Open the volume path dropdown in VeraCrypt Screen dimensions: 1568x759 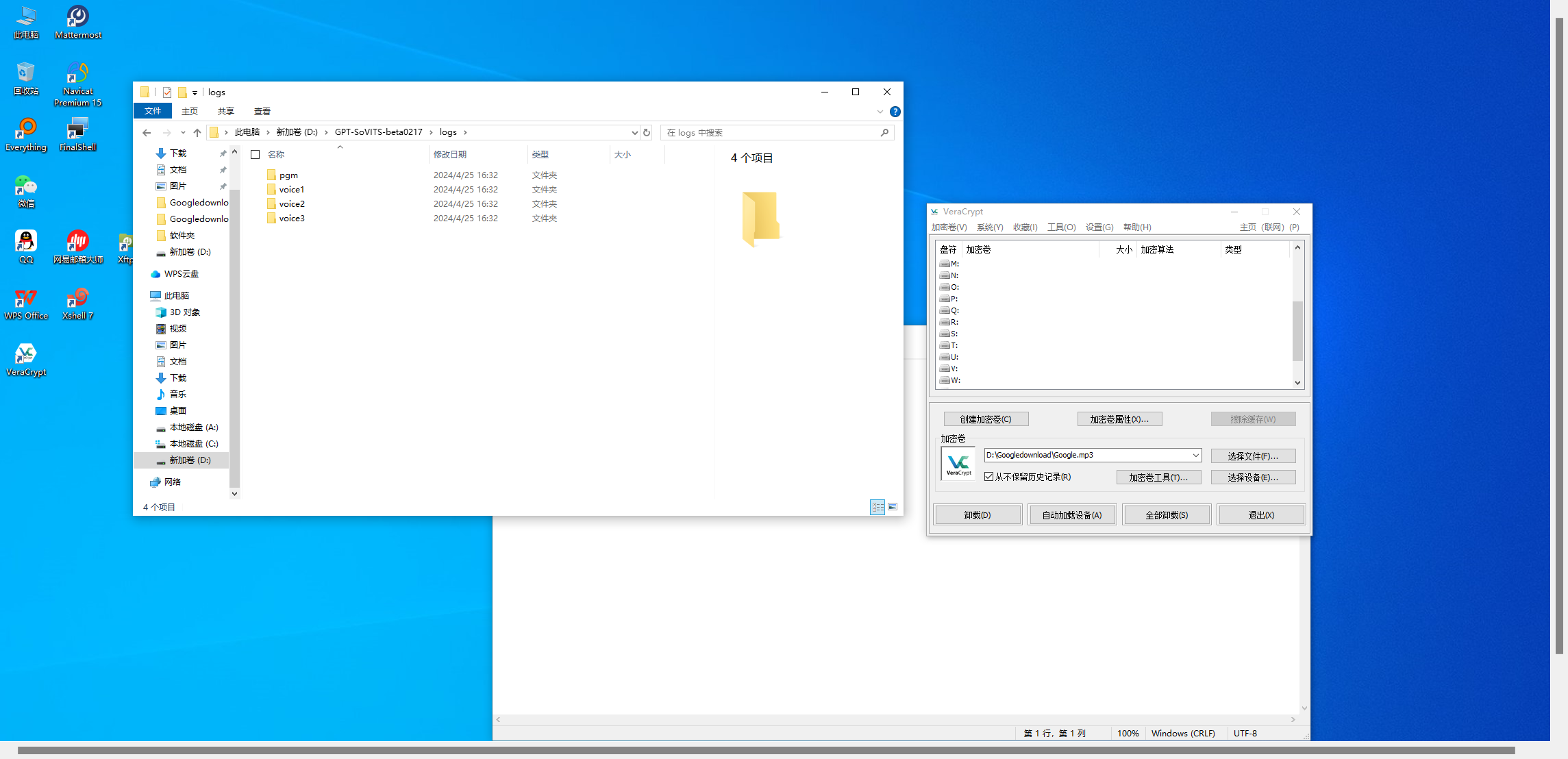tap(1195, 455)
